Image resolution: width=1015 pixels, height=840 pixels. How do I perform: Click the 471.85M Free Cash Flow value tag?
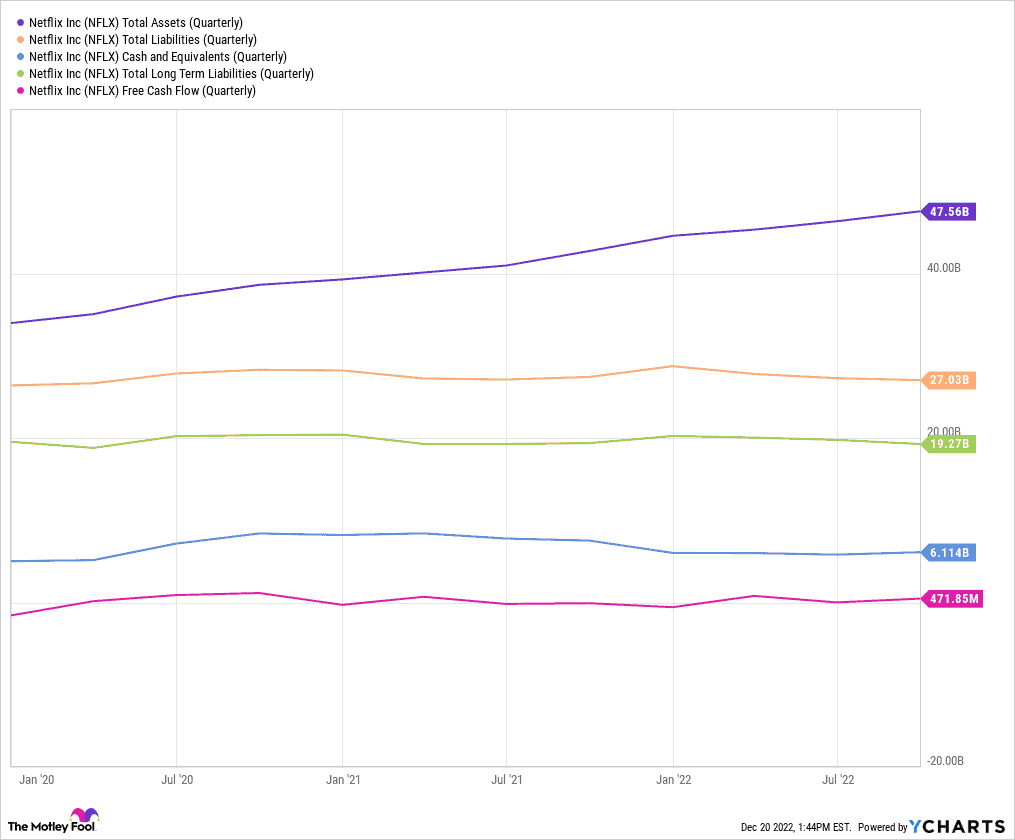click(x=952, y=599)
